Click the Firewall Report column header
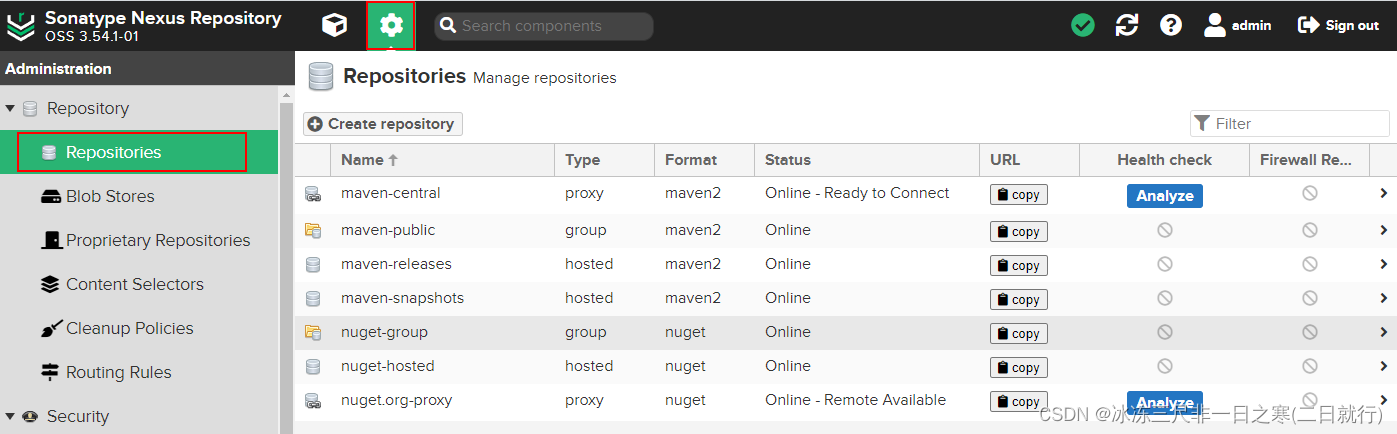The image size is (1397, 434). click(x=1310, y=159)
